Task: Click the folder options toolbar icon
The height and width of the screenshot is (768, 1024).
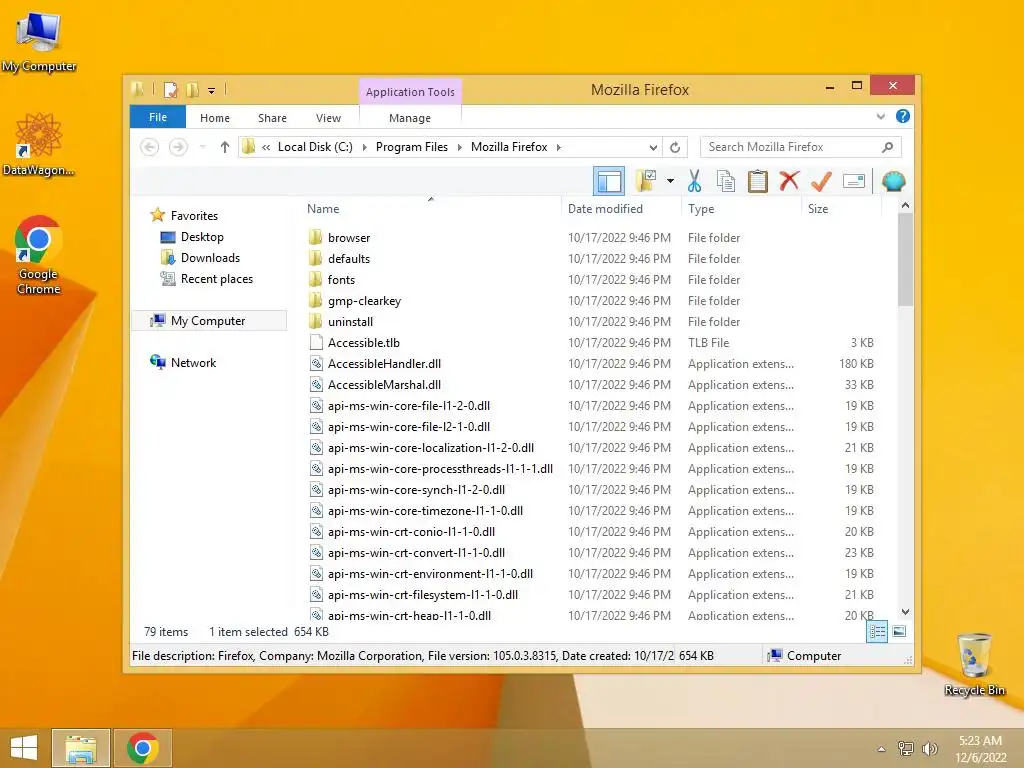Action: point(646,181)
